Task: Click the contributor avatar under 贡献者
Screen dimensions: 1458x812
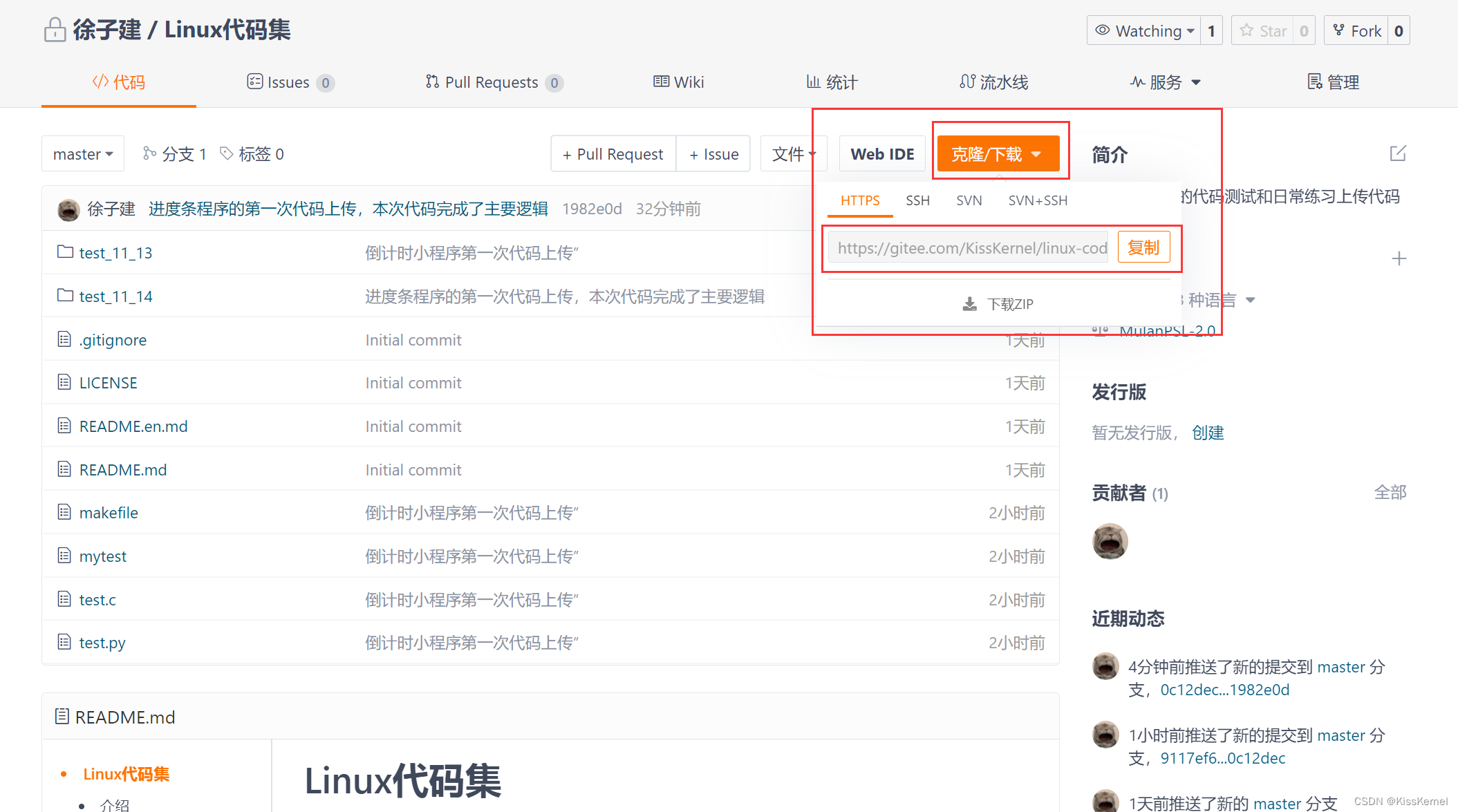Action: click(1110, 541)
